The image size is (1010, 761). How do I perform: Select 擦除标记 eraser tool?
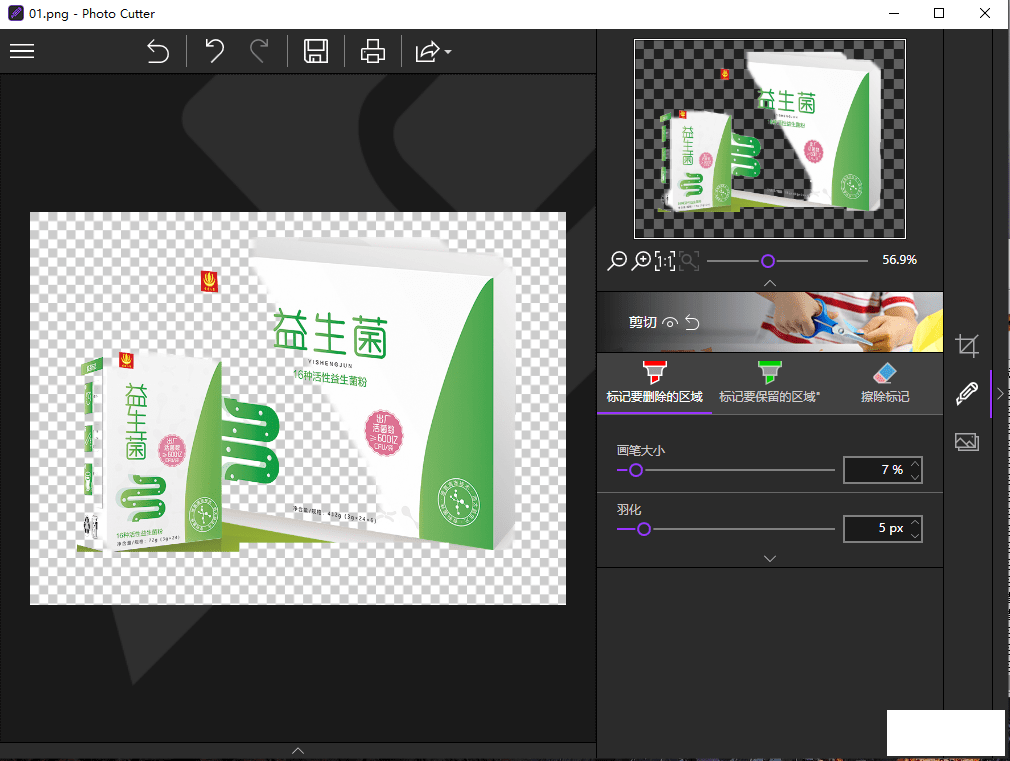(884, 383)
